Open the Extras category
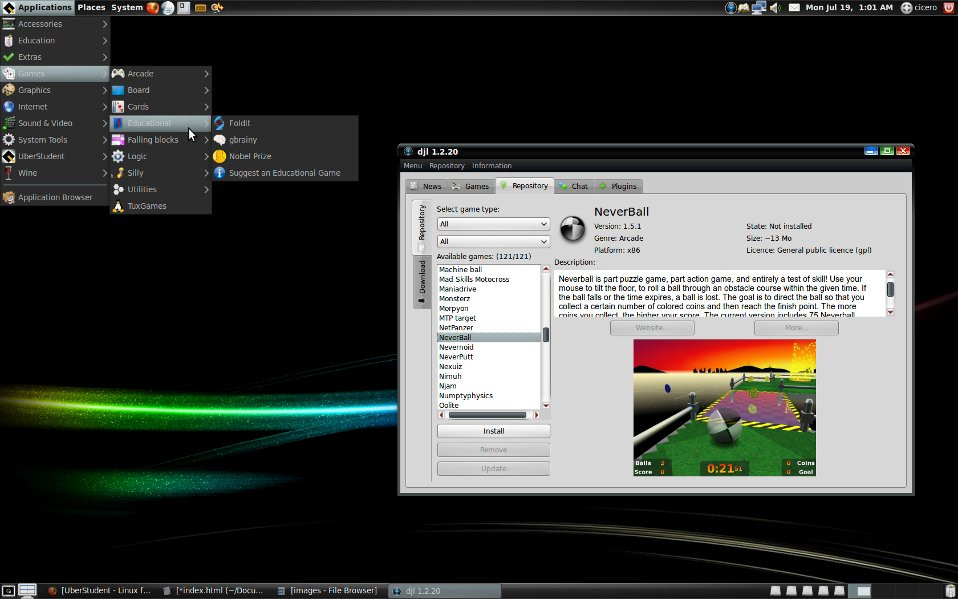 55,57
